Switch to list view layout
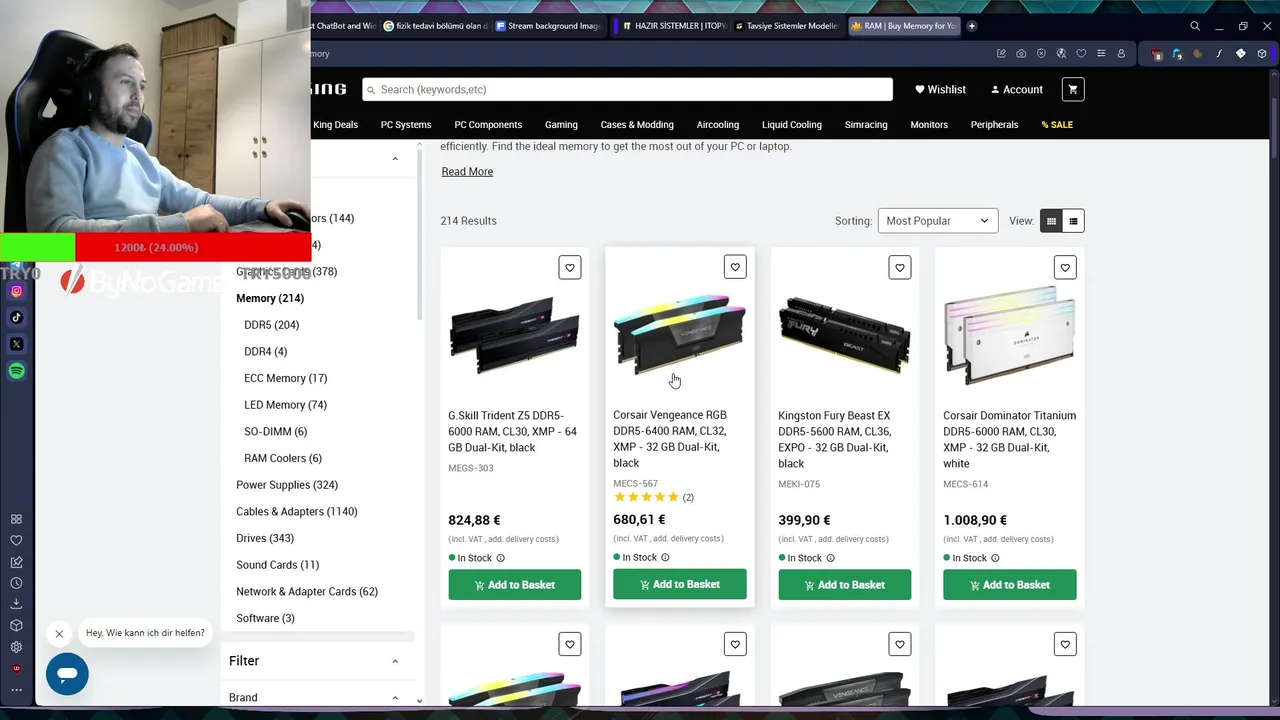This screenshot has height=720, width=1280. (1073, 221)
